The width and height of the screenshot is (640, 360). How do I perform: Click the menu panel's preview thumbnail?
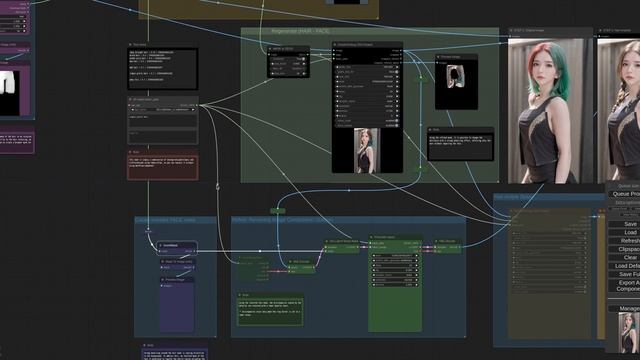click(x=628, y=333)
